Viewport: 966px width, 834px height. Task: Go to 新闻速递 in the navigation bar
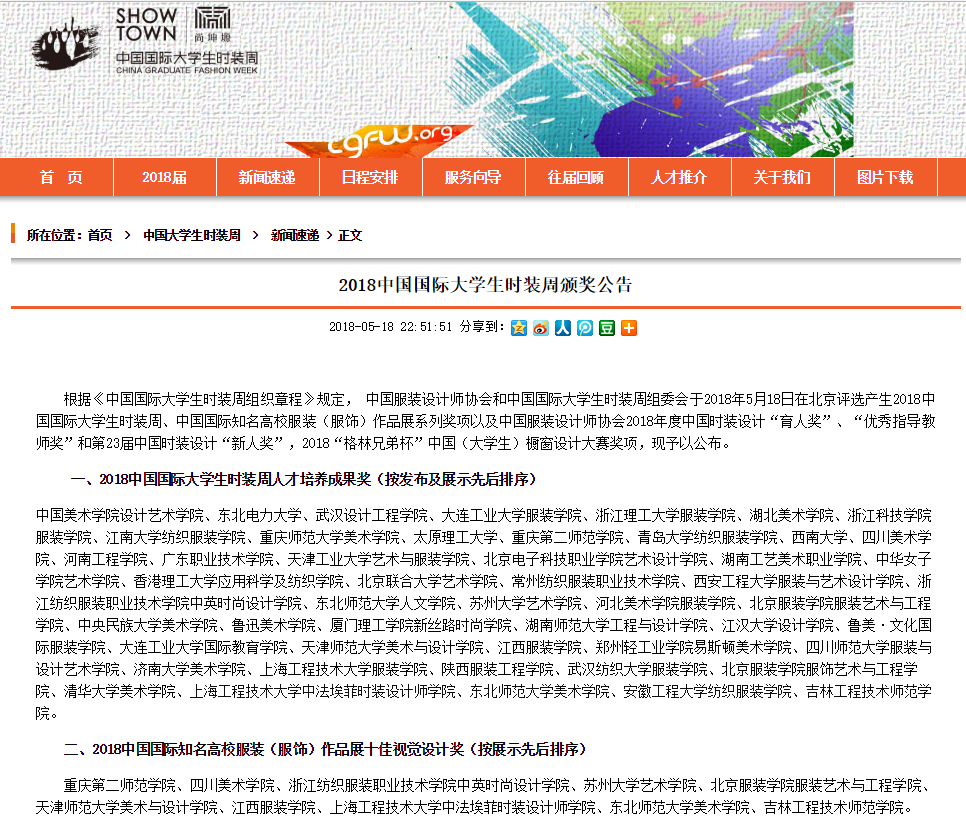[267, 178]
